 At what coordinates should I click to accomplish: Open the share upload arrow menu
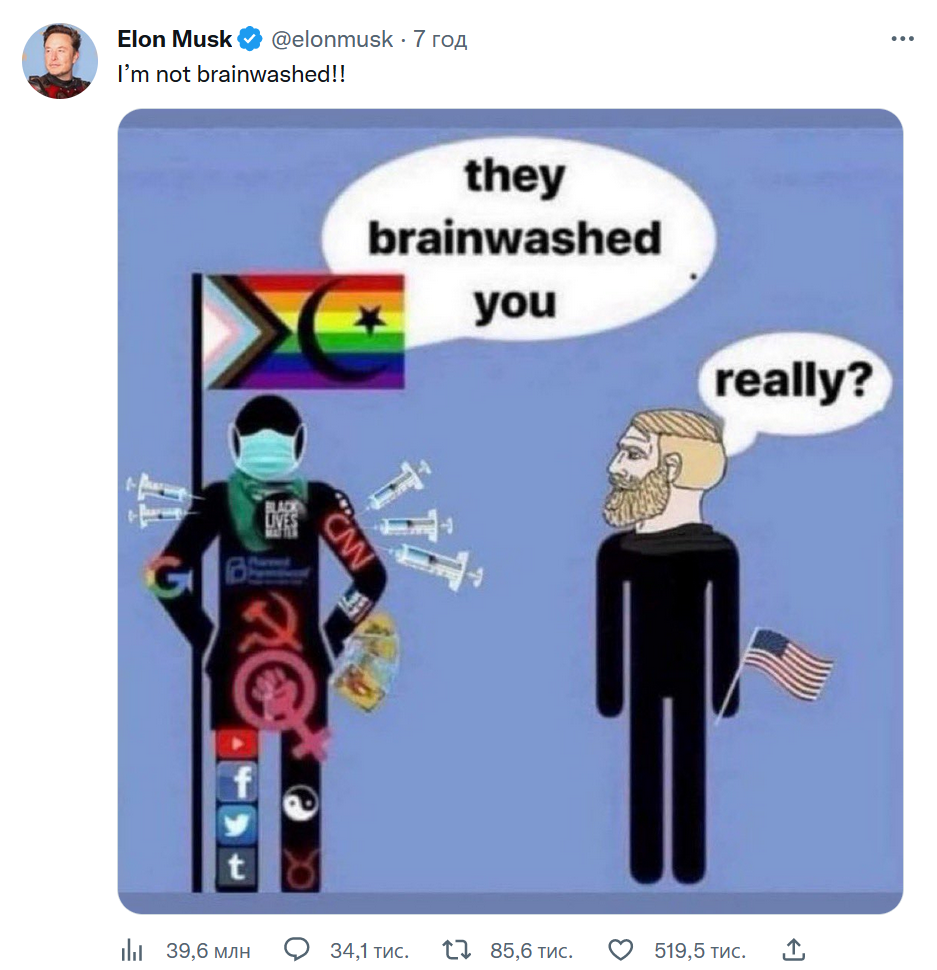[x=793, y=948]
